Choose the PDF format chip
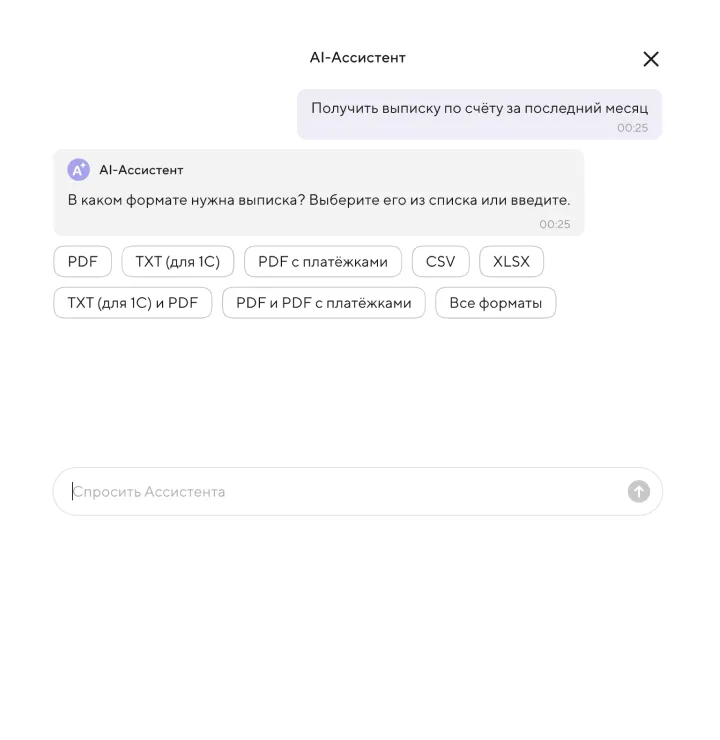 83,262
